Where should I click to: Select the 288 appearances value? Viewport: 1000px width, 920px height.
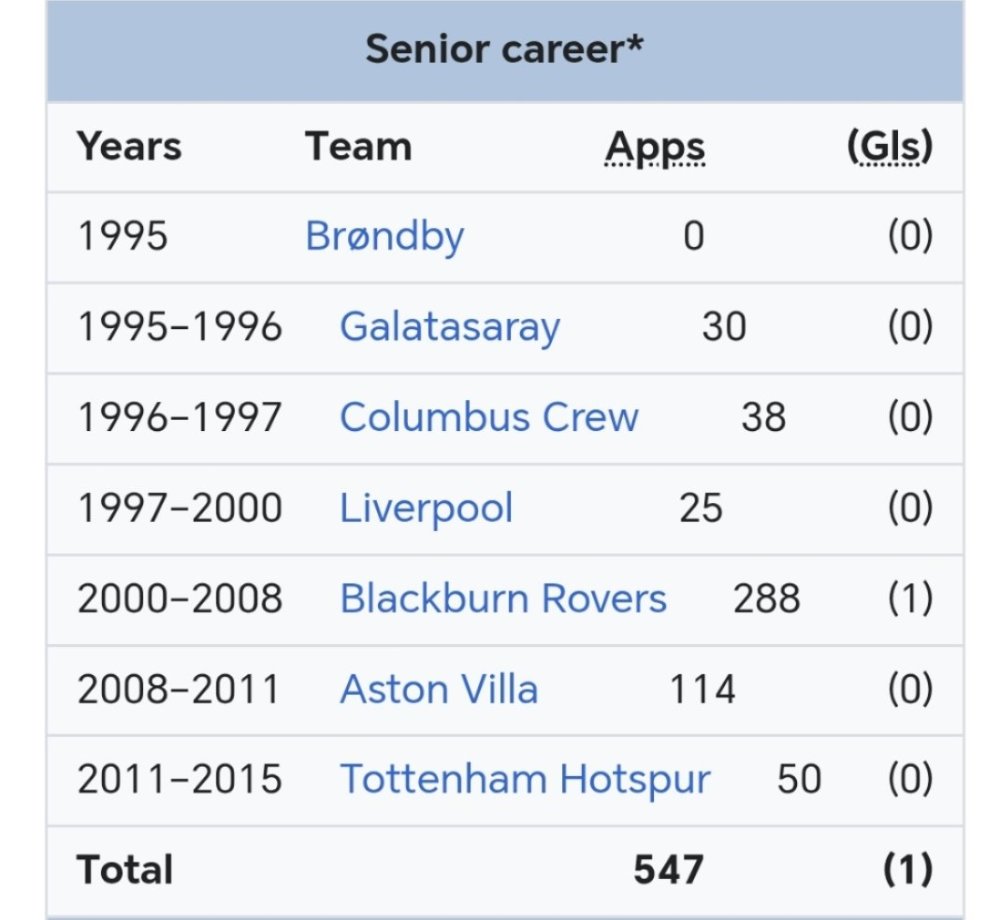tap(767, 599)
